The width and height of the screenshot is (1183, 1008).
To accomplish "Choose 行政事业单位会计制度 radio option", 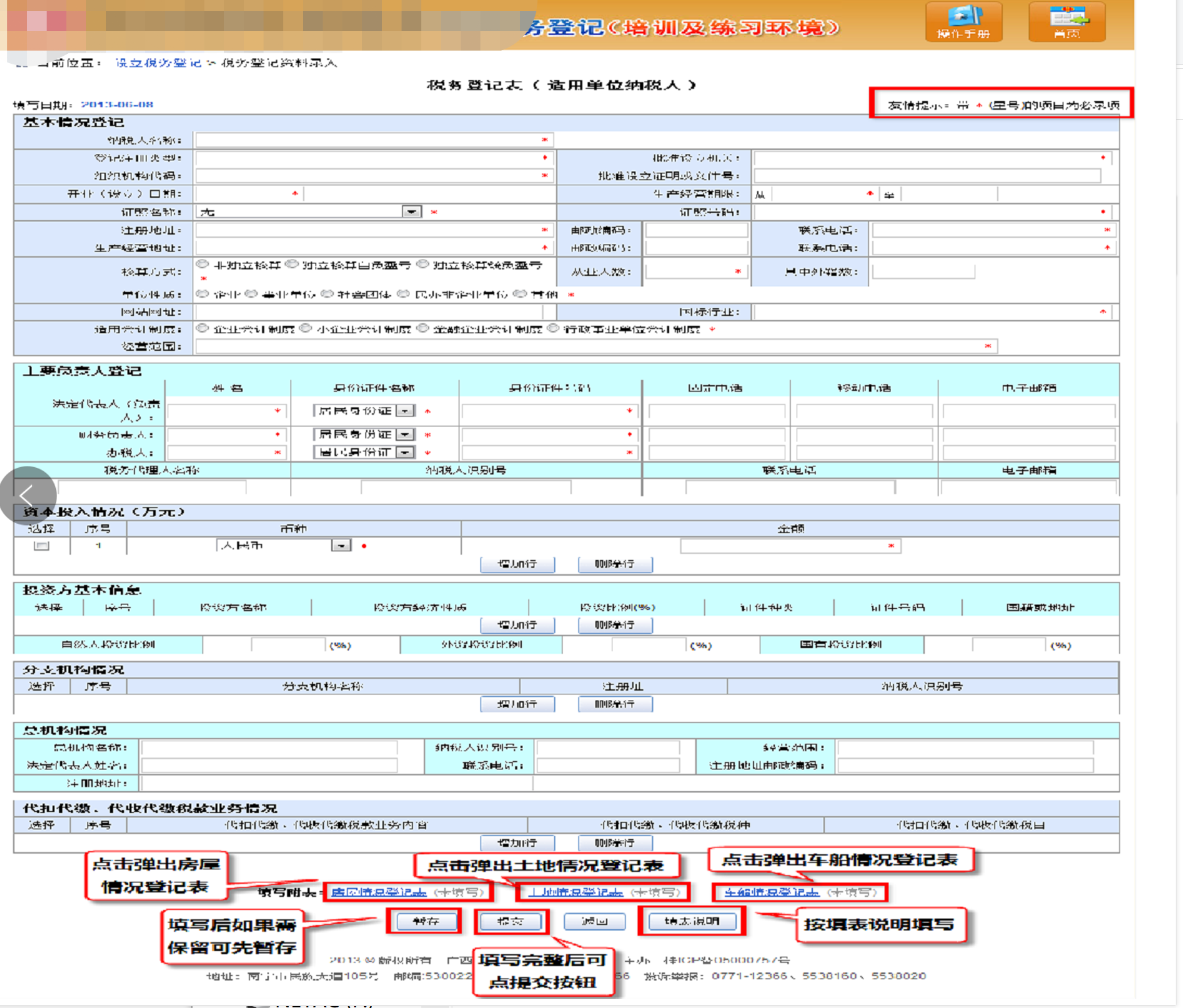I will 553,329.
